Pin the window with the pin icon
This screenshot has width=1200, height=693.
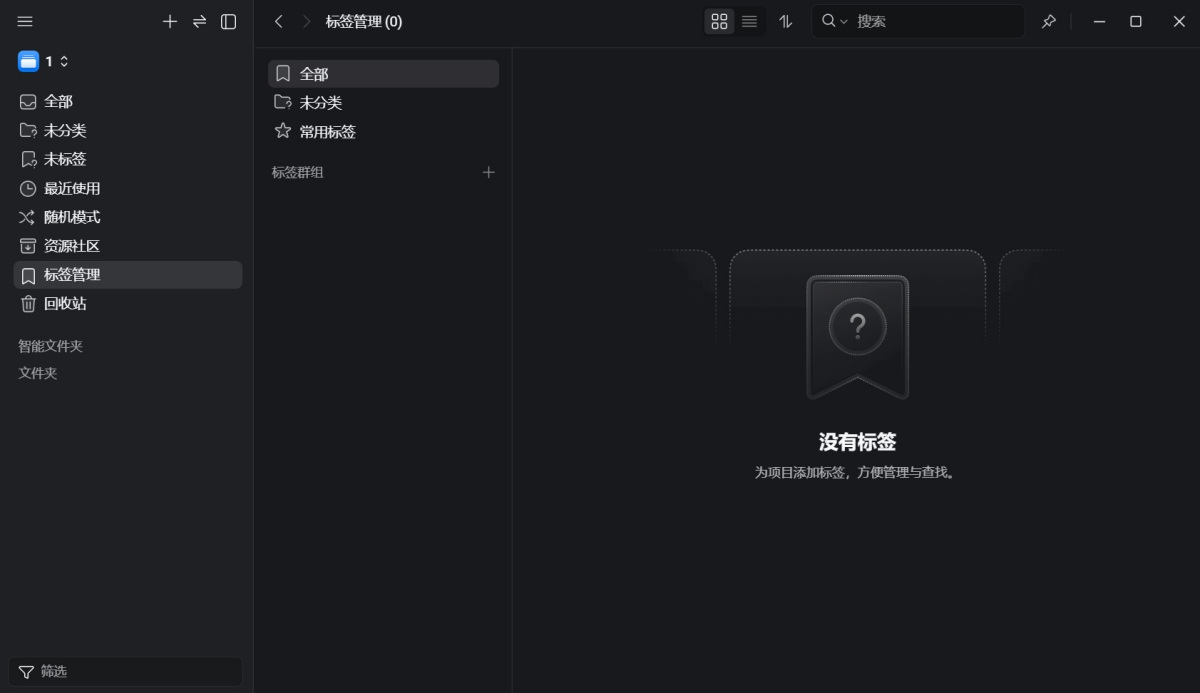tap(1048, 21)
